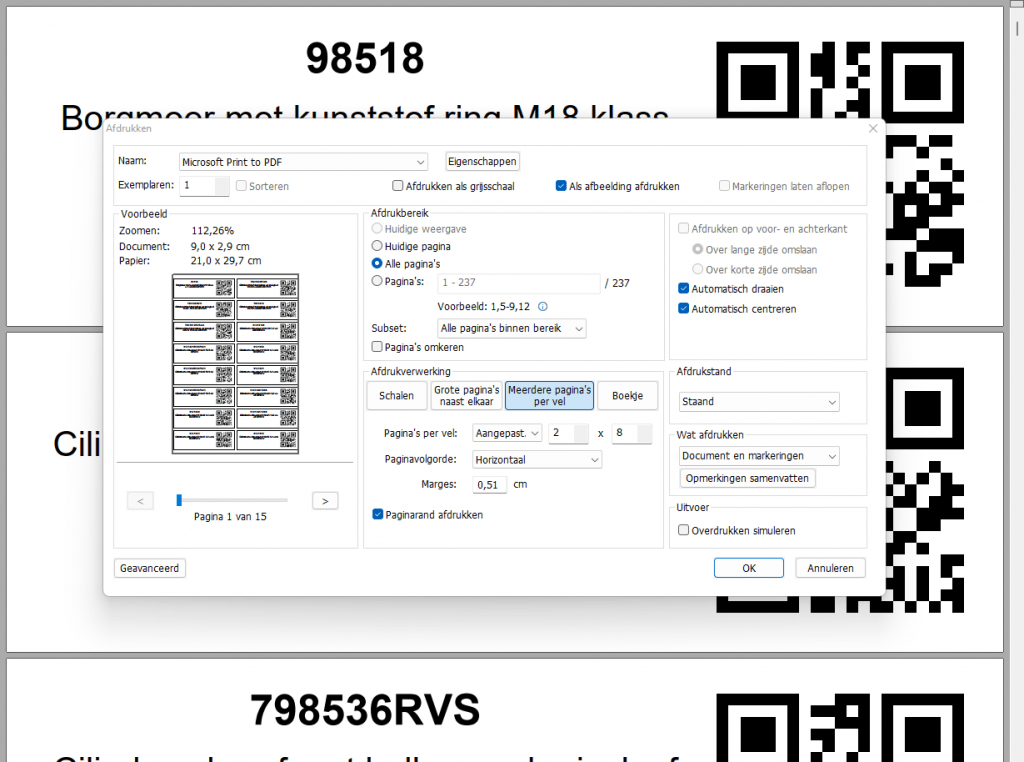The image size is (1024, 762).
Task: Click the columns field showing 2
Action: click(568, 434)
